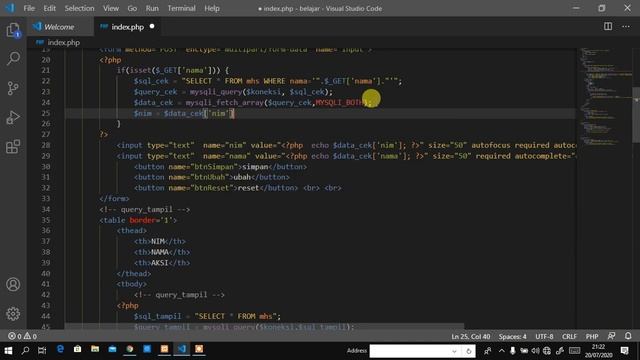Open the Run menu
Image resolution: width=640 pixels, height=360 pixels.
[152, 8]
